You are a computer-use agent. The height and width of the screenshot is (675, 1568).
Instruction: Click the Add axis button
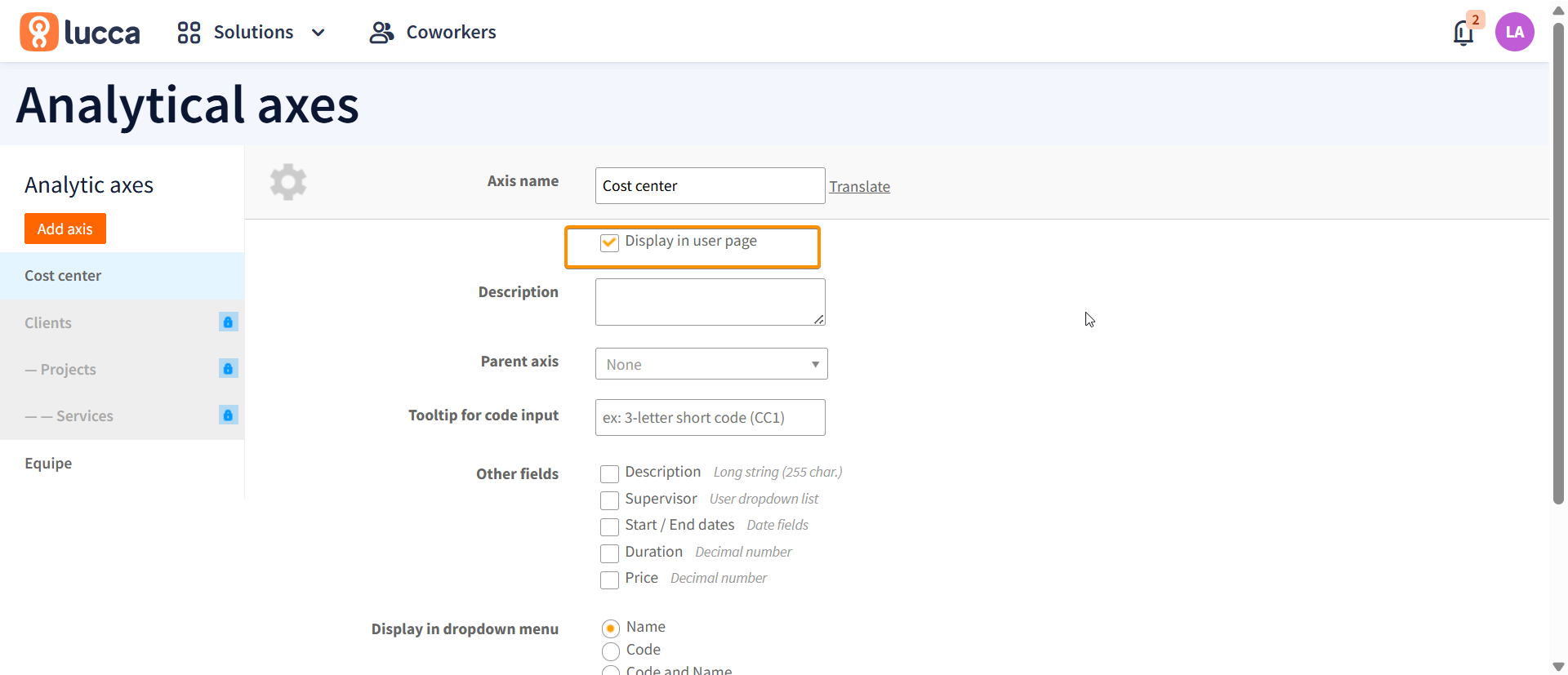click(65, 229)
